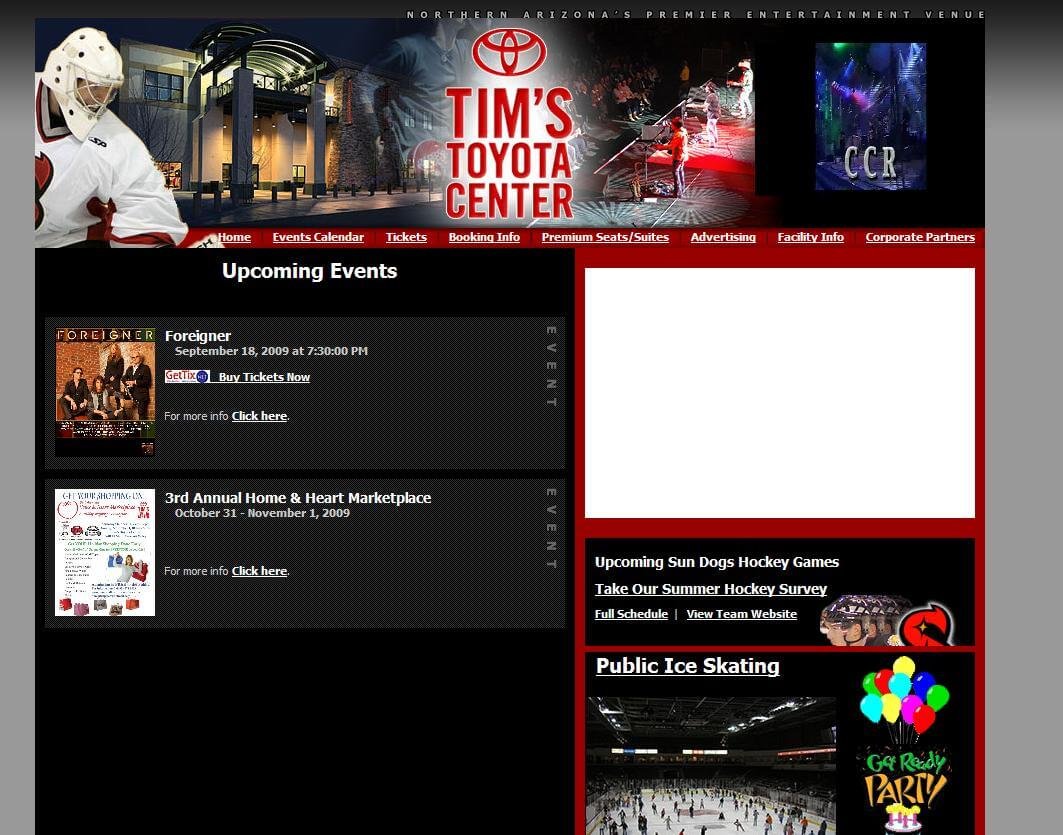The width and height of the screenshot is (1063, 835).
Task: Click the Get Ready Party balloons graphic
Action: pyautogui.click(x=904, y=744)
